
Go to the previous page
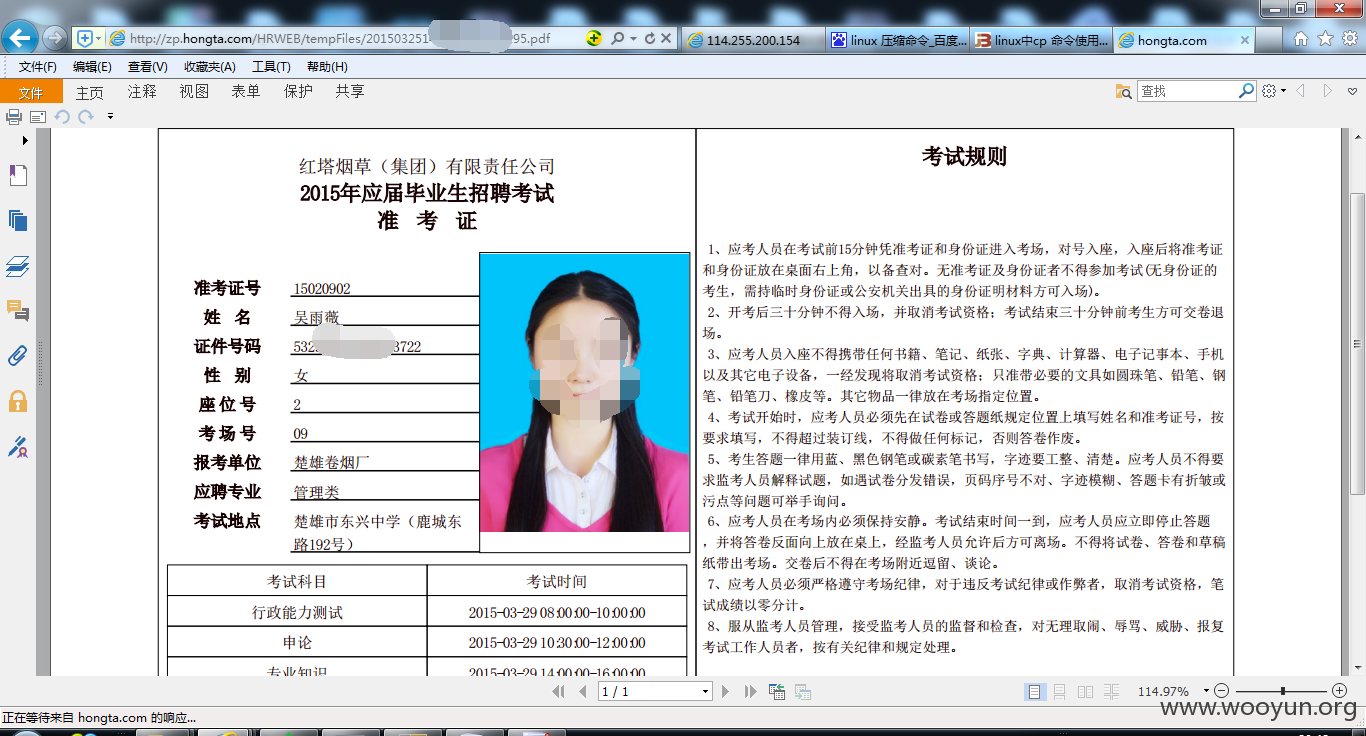(582, 691)
